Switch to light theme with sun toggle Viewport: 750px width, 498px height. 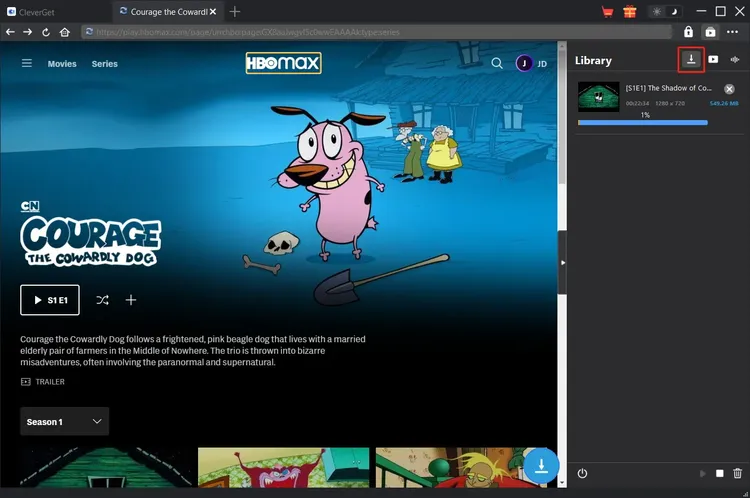click(657, 12)
